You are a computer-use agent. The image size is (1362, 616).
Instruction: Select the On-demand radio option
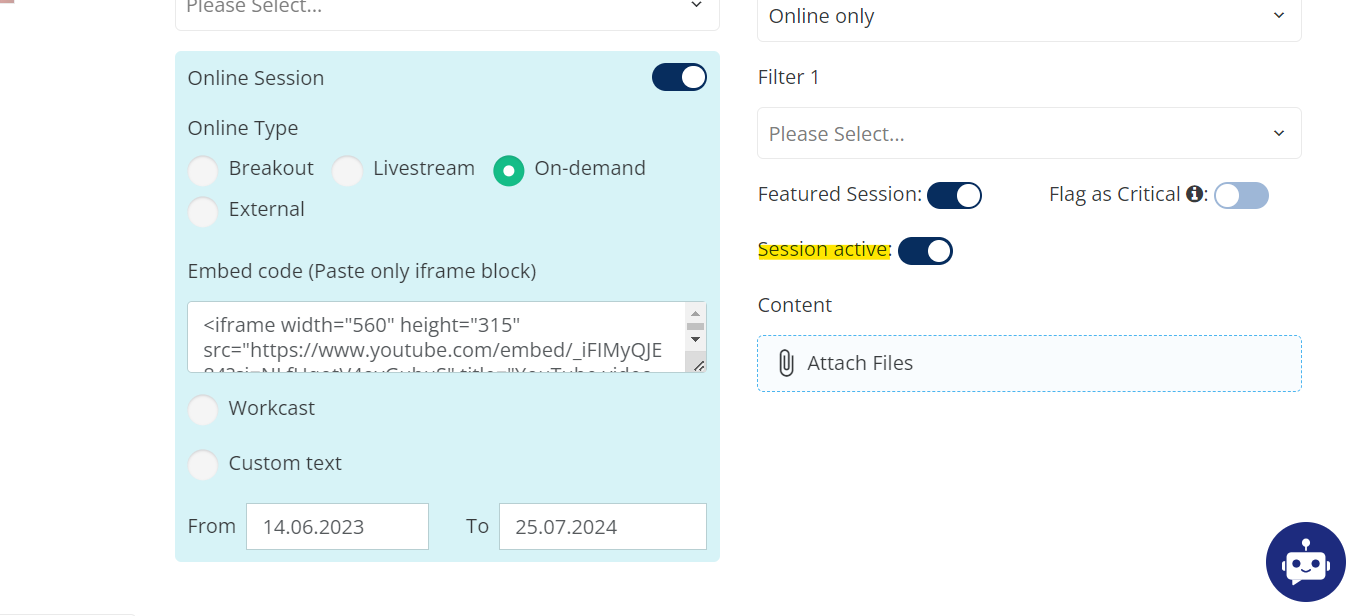509,171
